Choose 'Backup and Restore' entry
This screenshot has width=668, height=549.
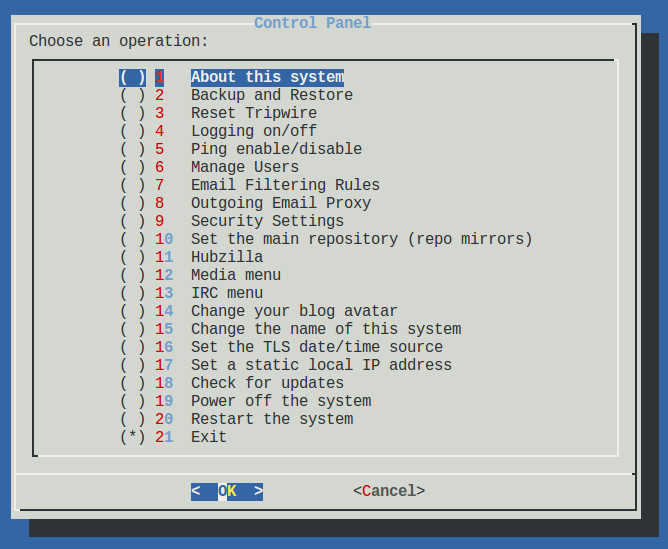pyautogui.click(x=272, y=95)
